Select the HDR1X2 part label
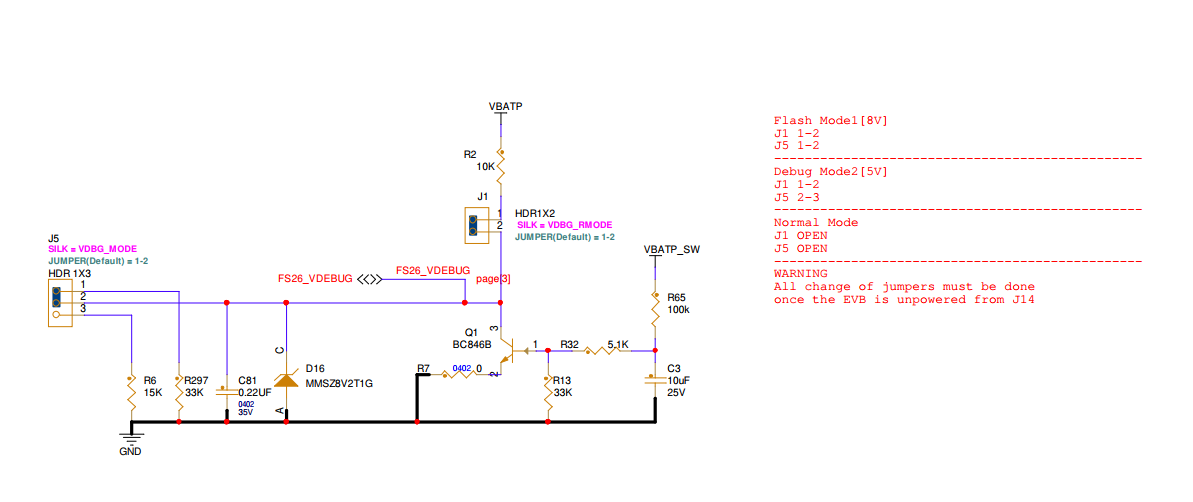1193x502 pixels. (537, 213)
